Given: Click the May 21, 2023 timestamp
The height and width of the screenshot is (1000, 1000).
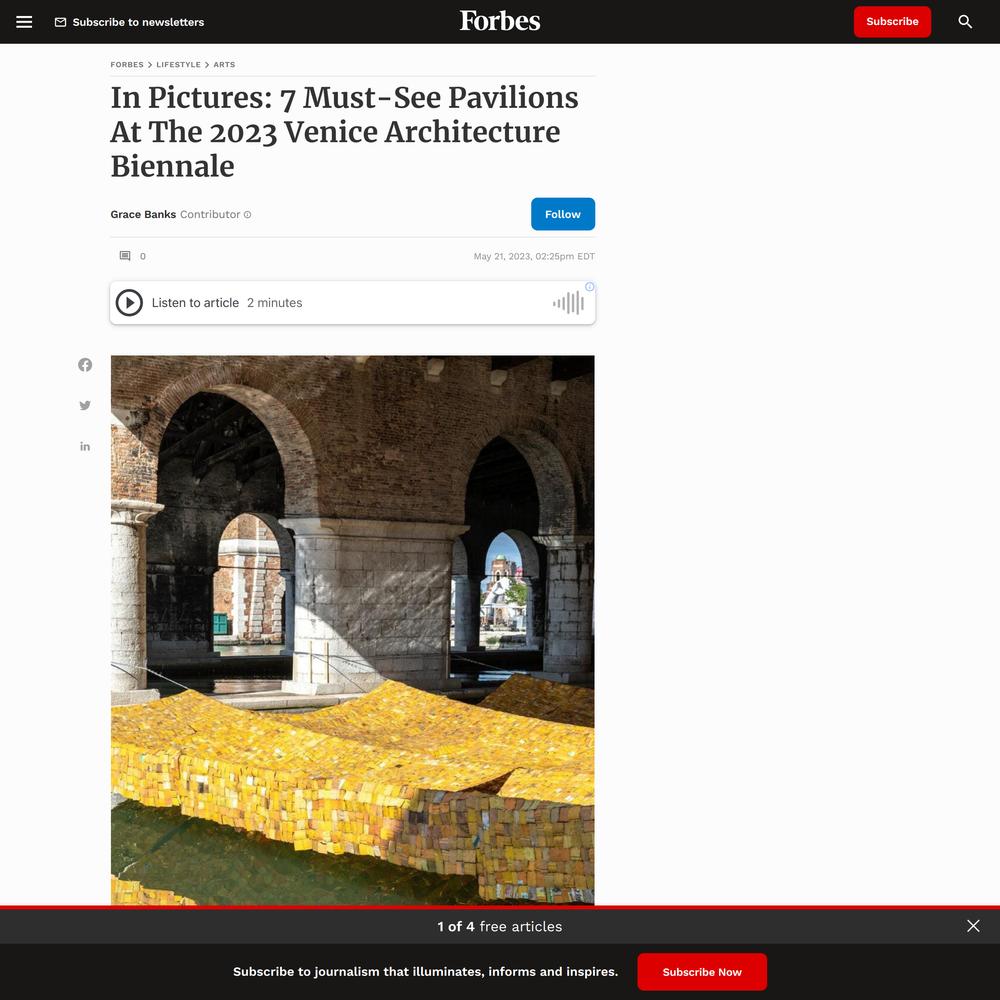Looking at the screenshot, I should (x=534, y=256).
